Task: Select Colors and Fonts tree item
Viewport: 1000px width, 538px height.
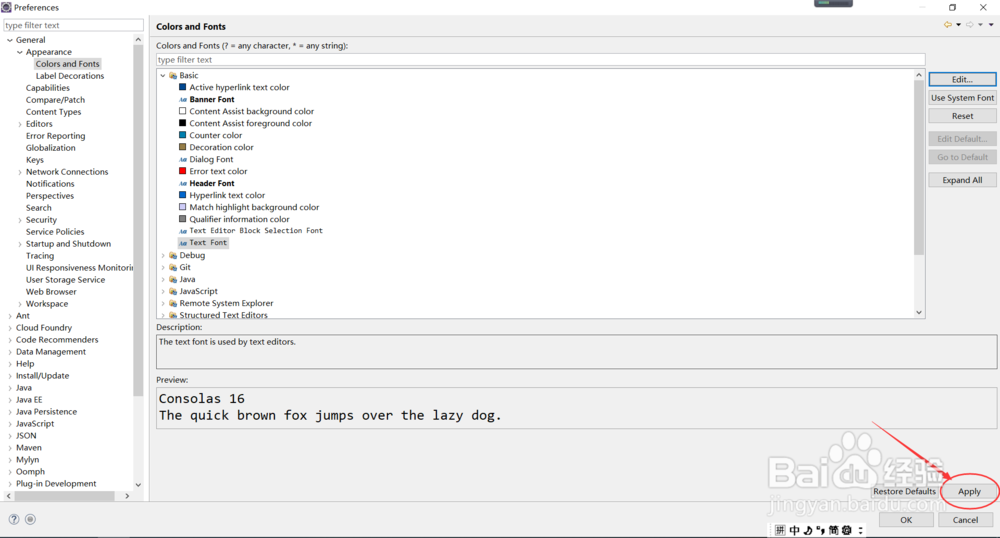Action: 68,64
